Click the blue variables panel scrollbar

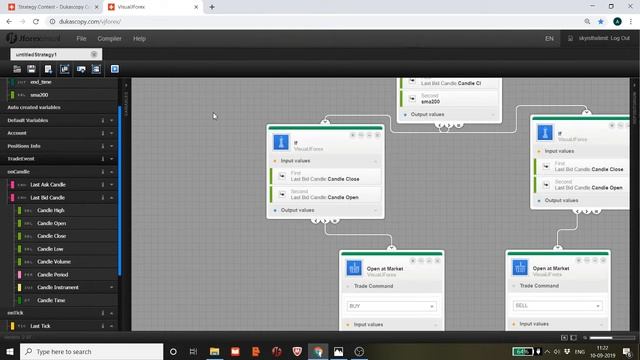tap(120, 191)
